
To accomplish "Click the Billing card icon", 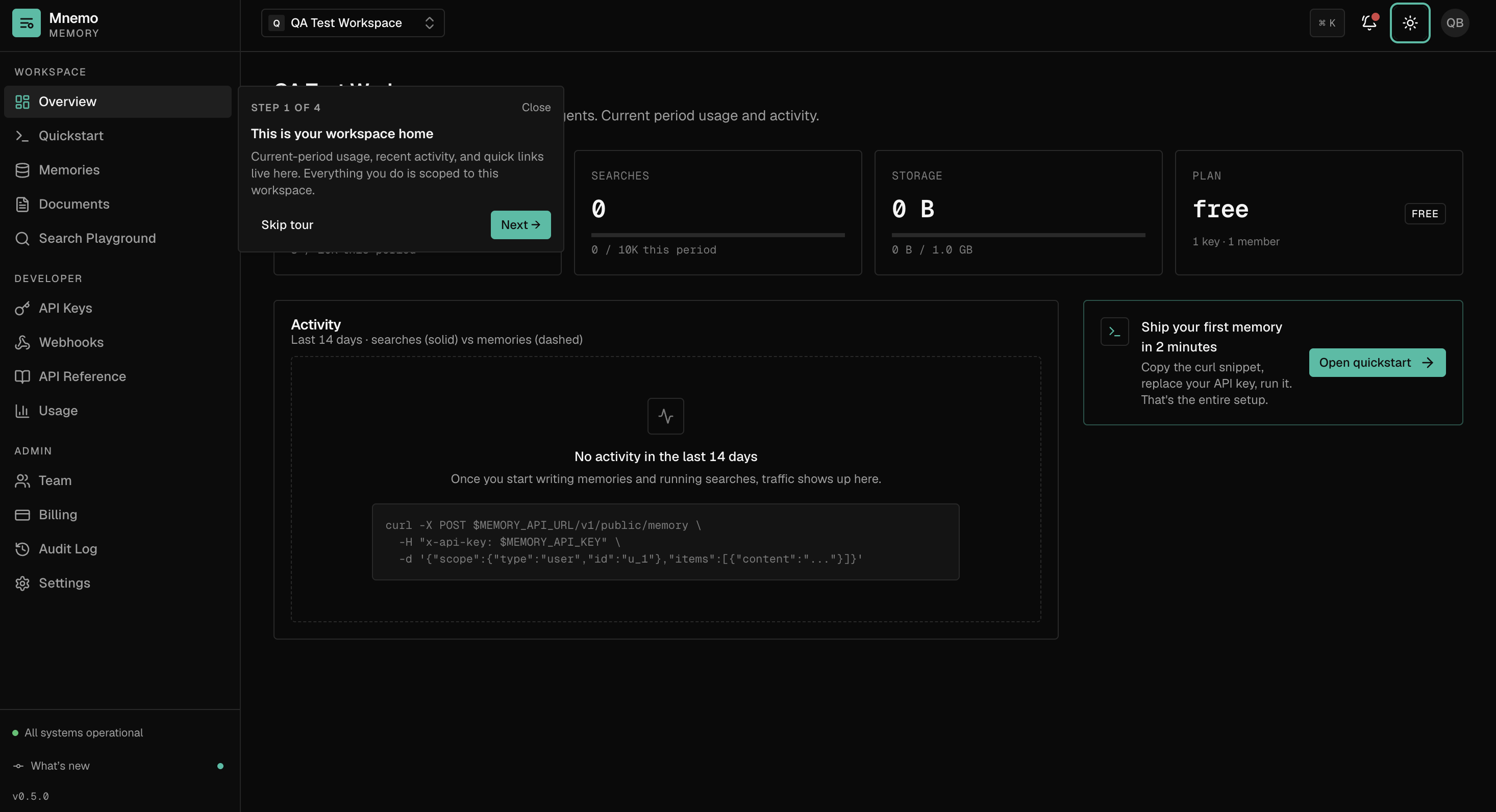I will 22,515.
